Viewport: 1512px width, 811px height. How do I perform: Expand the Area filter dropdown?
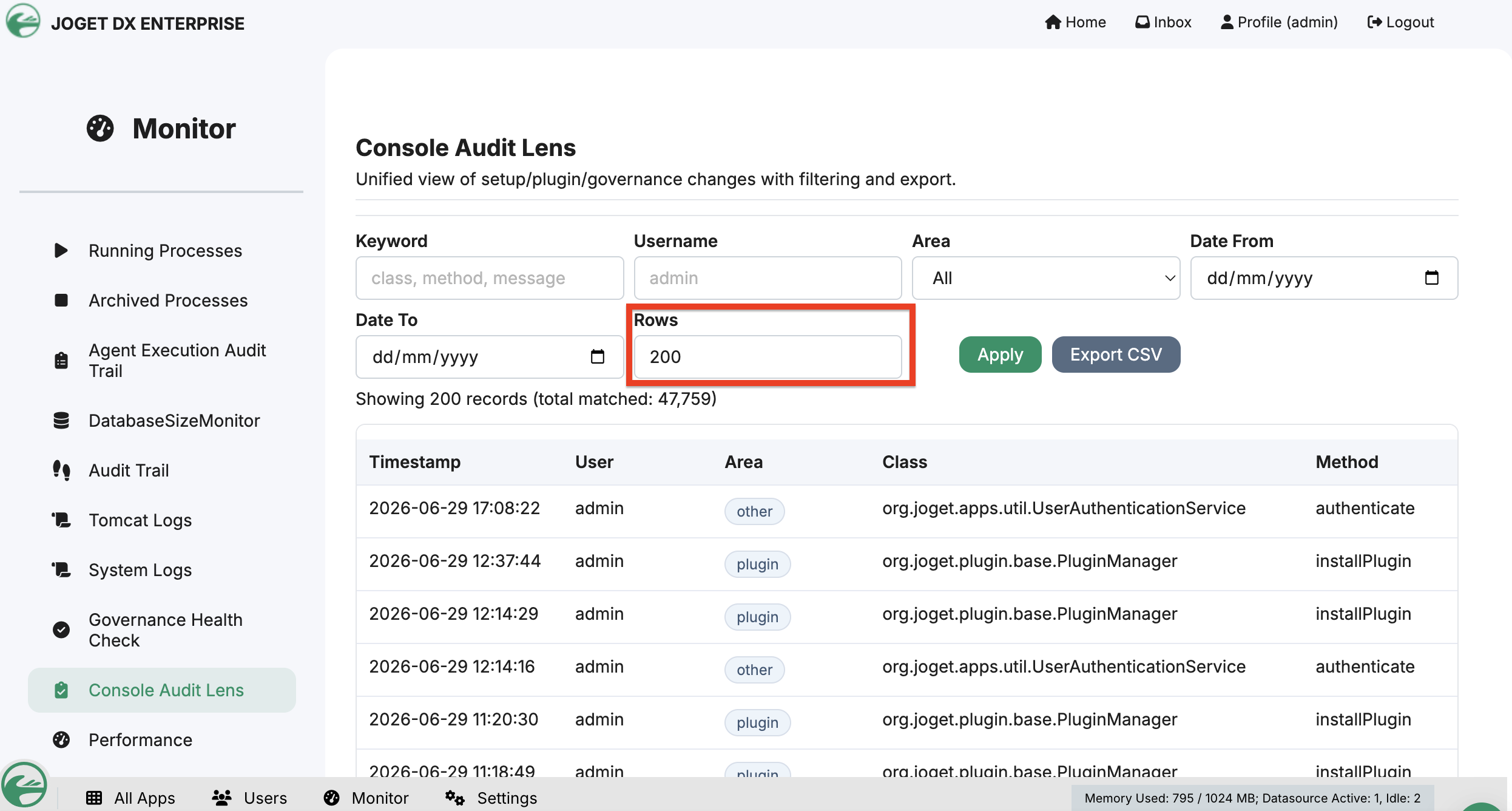click(1046, 278)
